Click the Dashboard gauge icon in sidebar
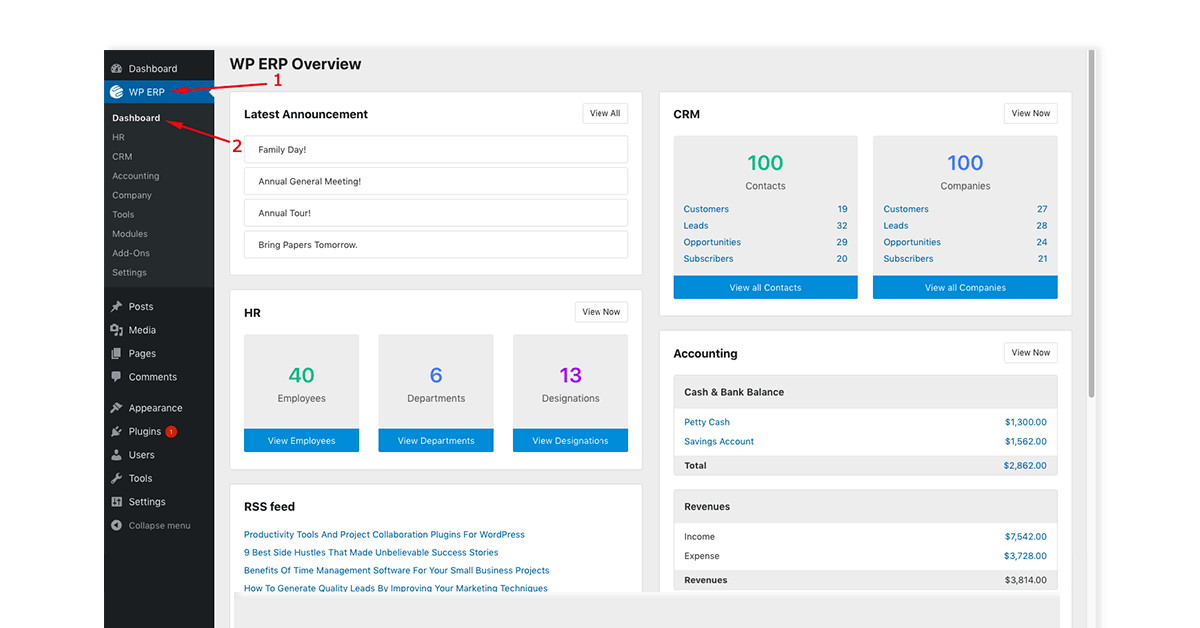The image size is (1200, 628). [117, 69]
